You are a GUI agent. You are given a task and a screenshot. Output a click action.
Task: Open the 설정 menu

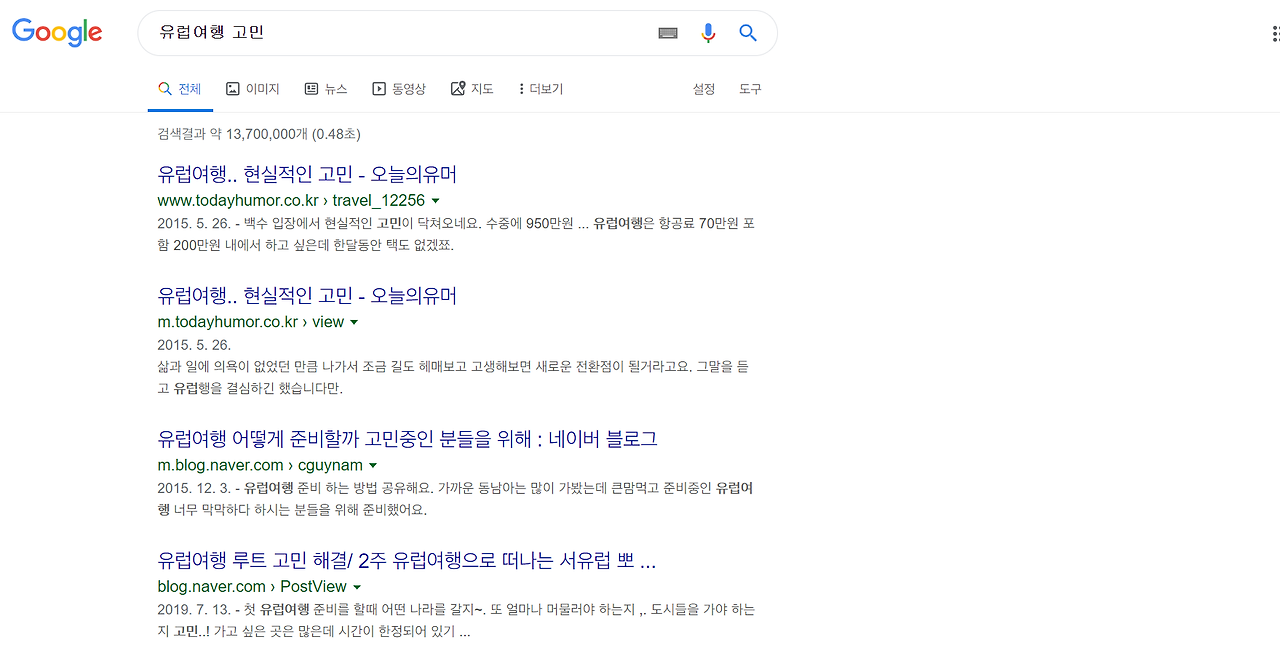coord(703,88)
